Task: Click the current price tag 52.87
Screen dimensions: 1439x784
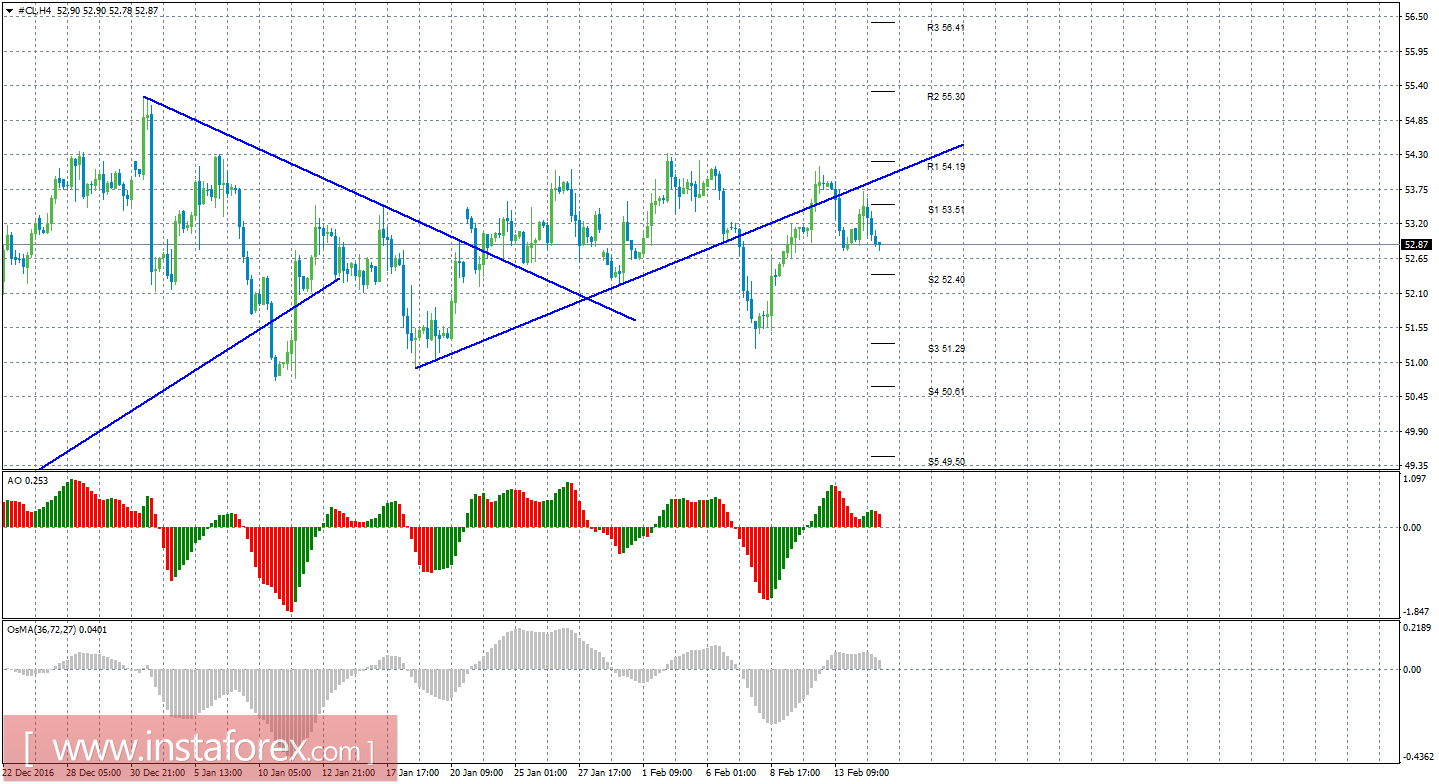Action: coord(1415,244)
